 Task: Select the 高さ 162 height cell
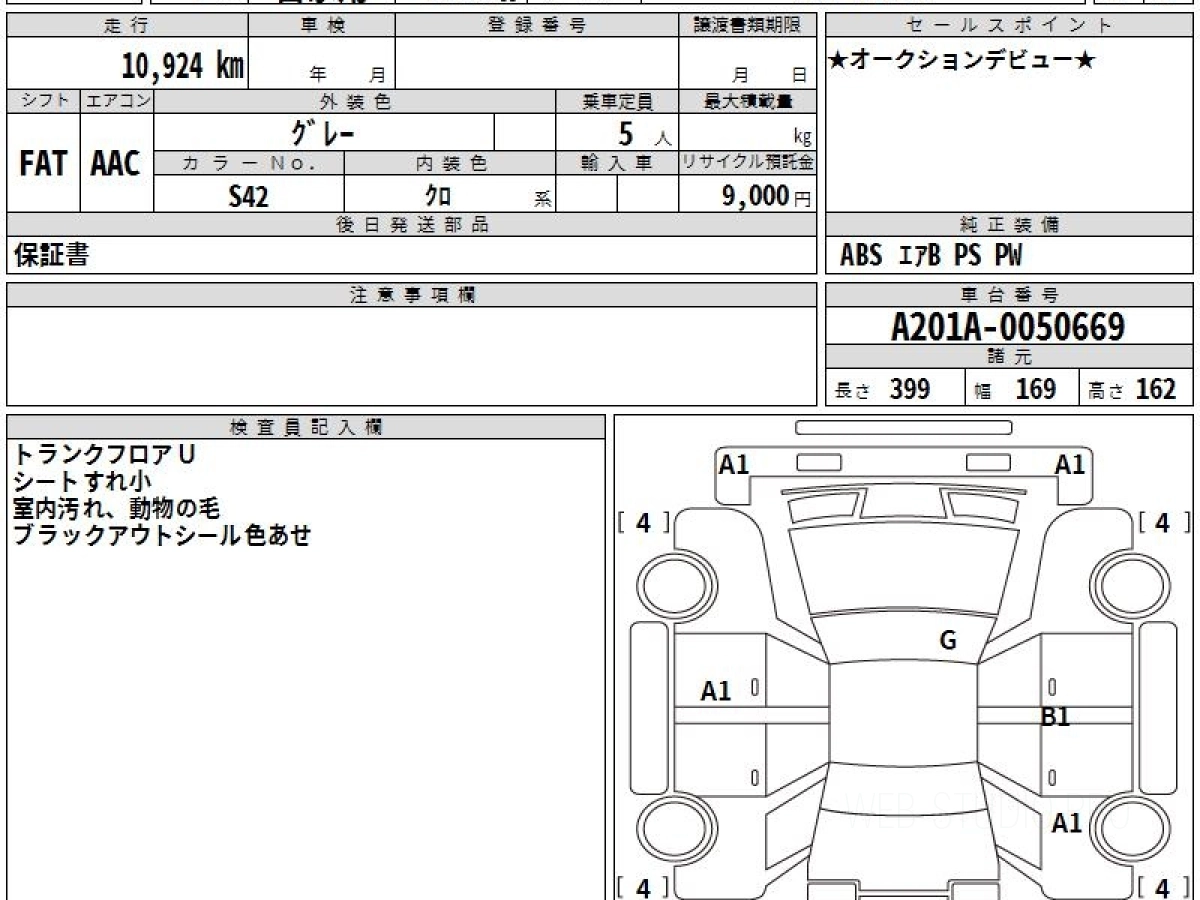pyautogui.click(x=1137, y=389)
